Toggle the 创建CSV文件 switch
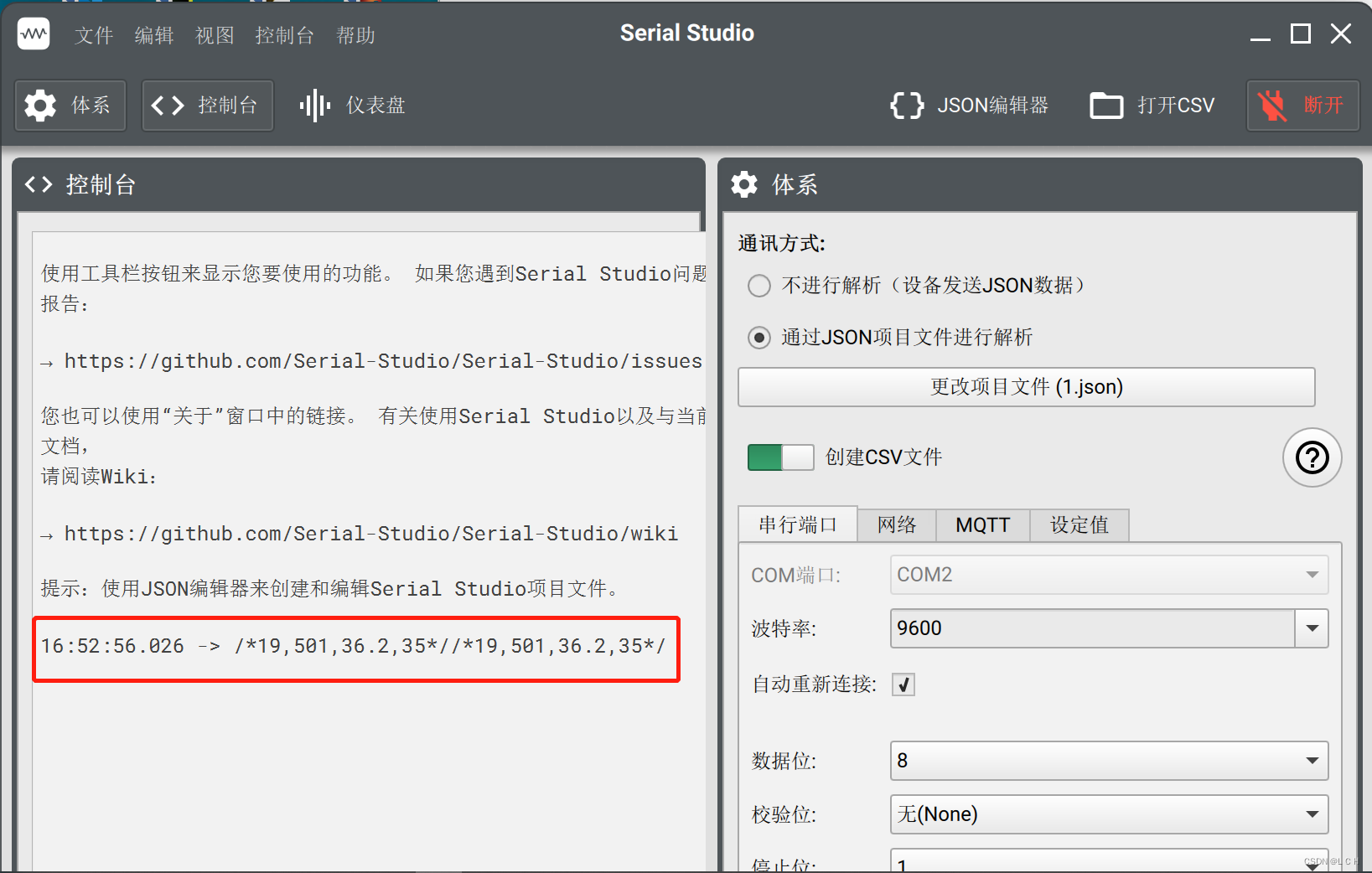 tap(780, 457)
